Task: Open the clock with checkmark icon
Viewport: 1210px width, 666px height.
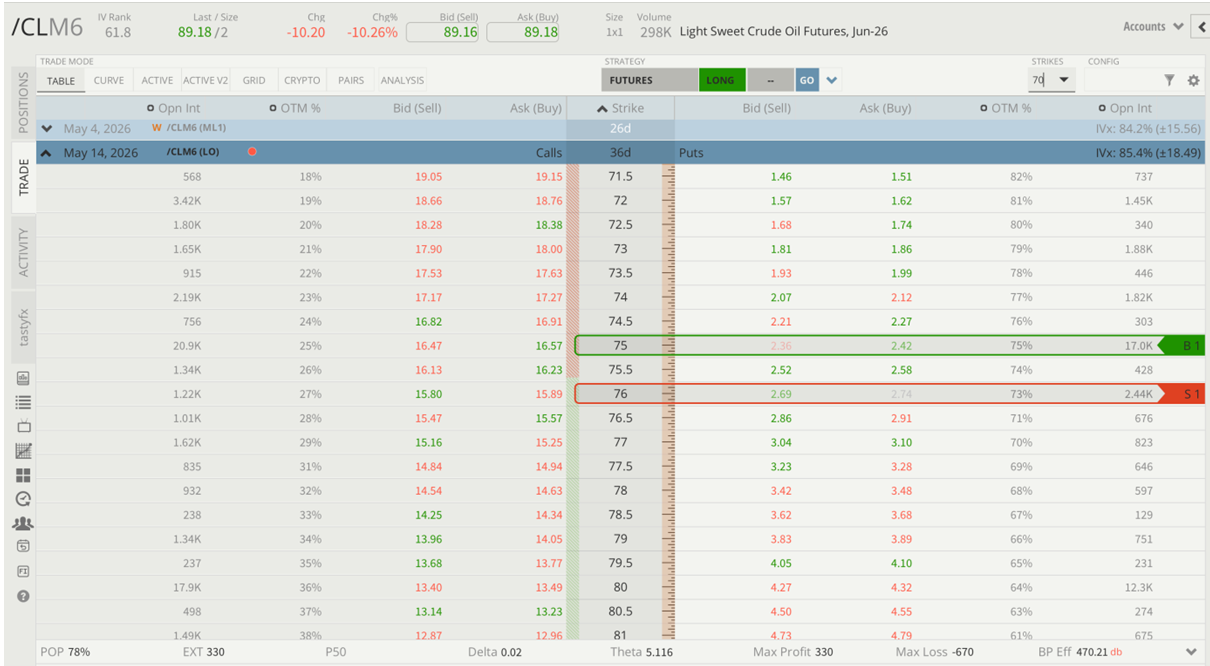Action: click(x=23, y=498)
